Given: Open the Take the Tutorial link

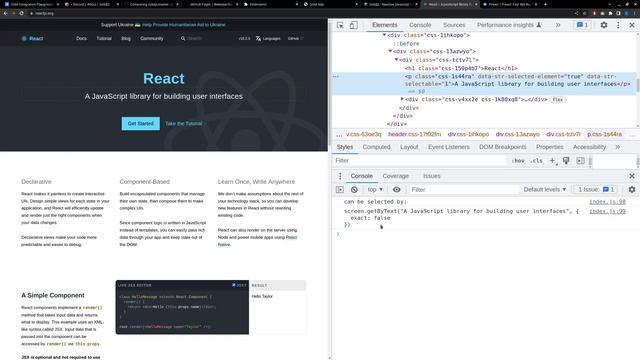Looking at the screenshot, I should 185,124.
